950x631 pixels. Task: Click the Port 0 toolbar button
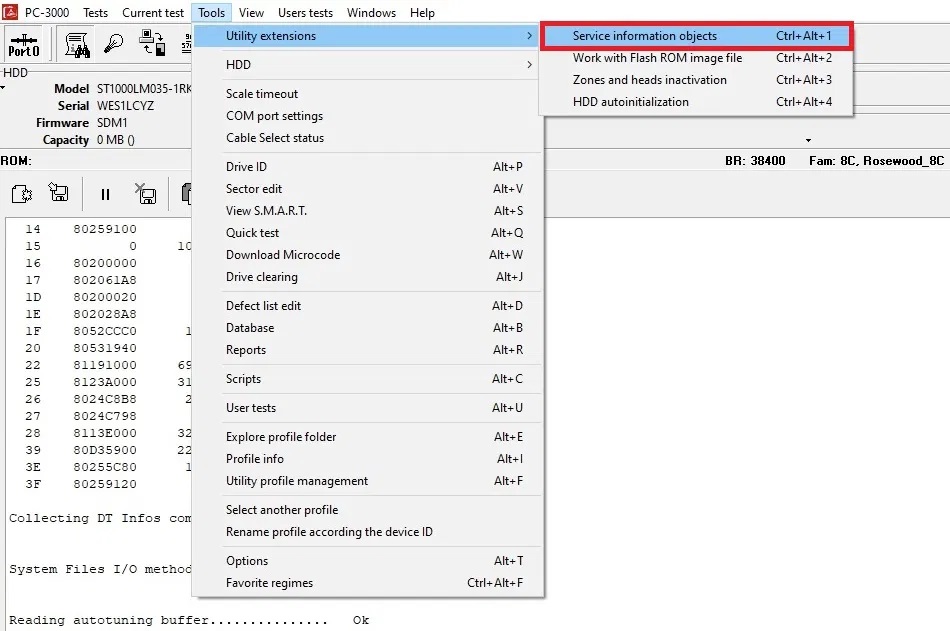[24, 45]
